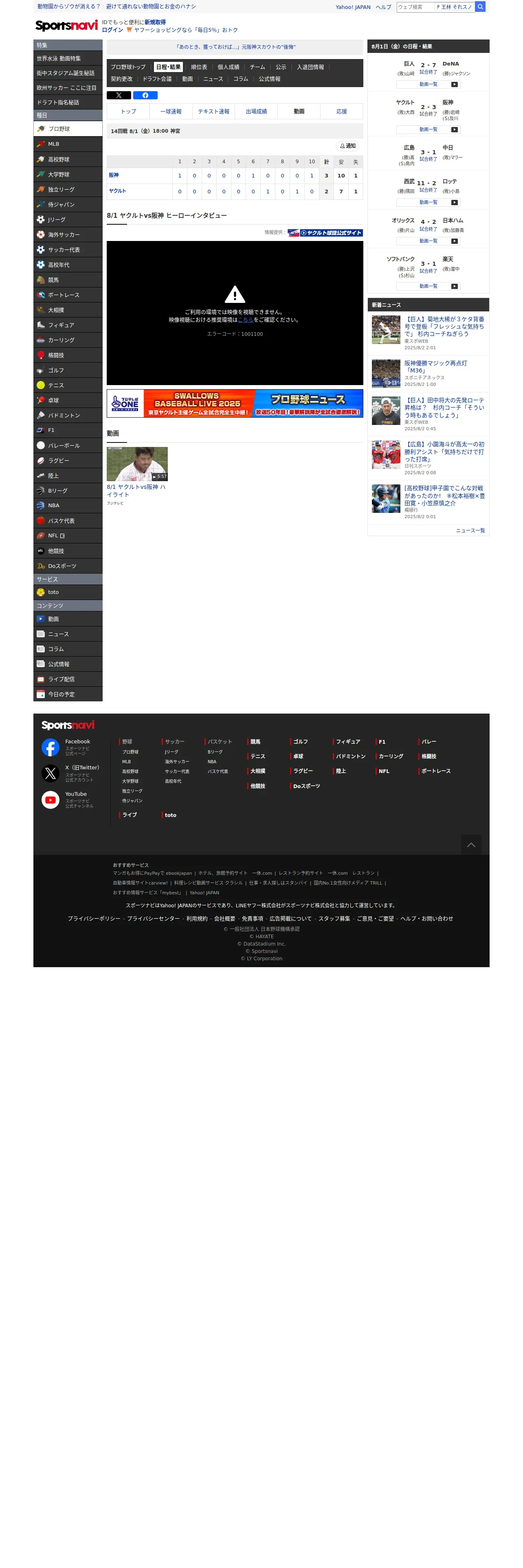The image size is (523, 1568).
Task: Click 動画一覧 for 巨人 vs DeNA
Action: pos(428,85)
